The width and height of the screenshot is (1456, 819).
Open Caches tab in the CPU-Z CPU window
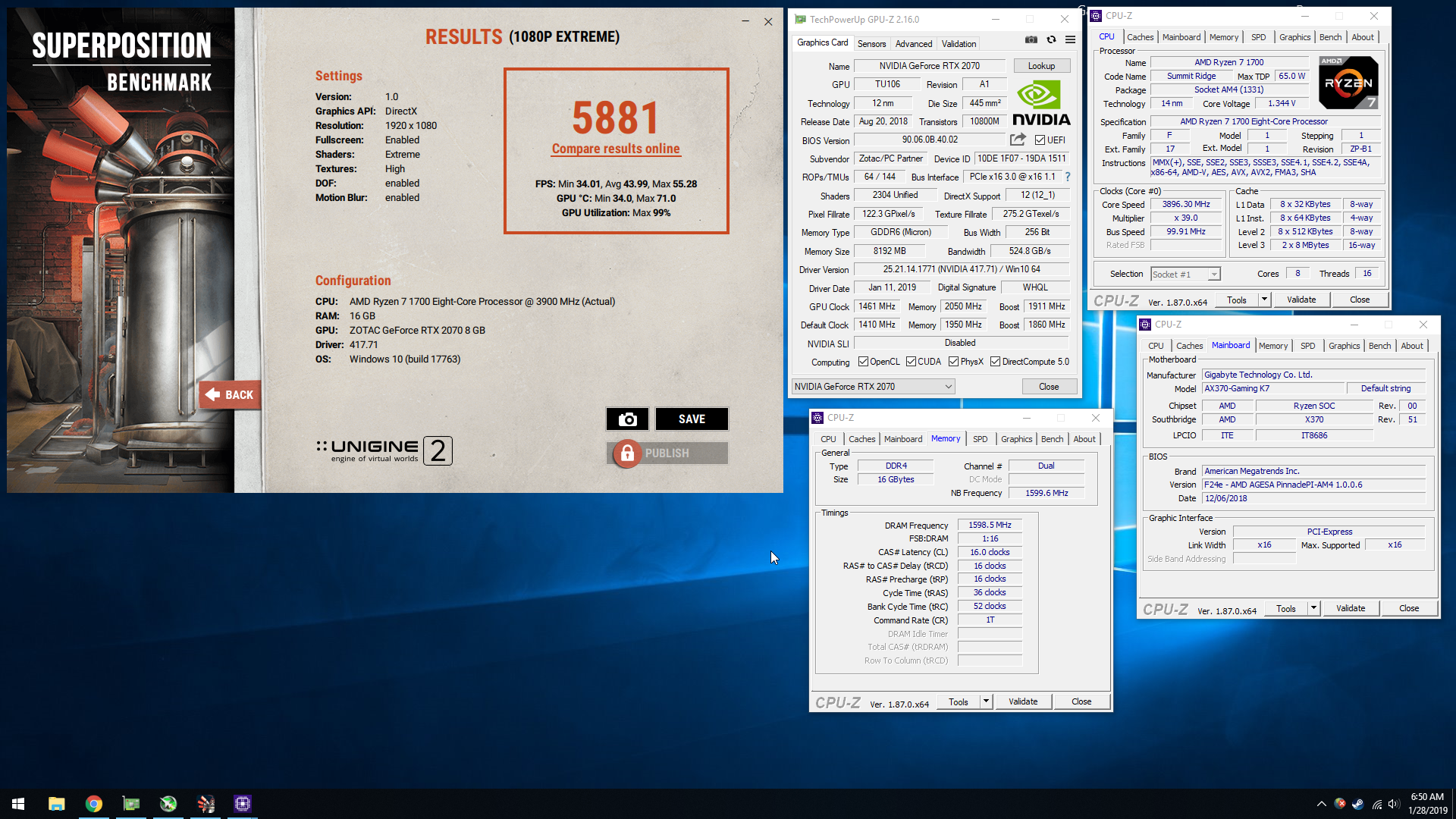(1140, 37)
